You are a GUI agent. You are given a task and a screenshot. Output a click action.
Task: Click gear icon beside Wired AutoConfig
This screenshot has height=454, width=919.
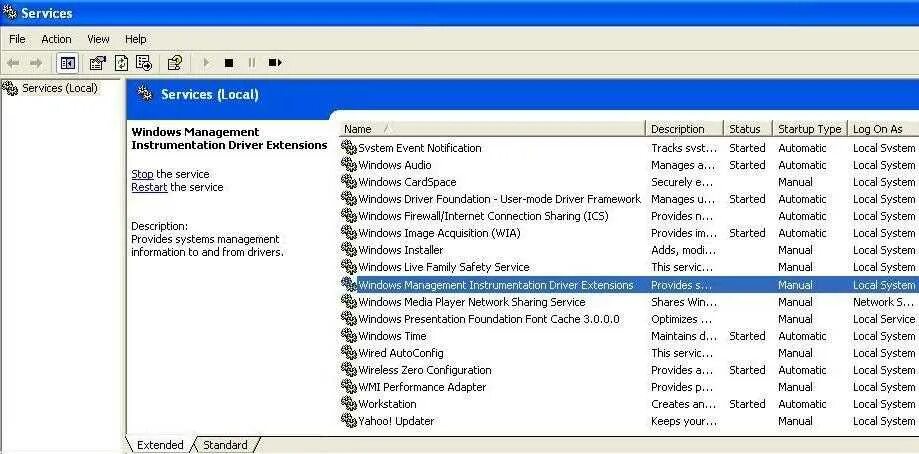tap(349, 353)
